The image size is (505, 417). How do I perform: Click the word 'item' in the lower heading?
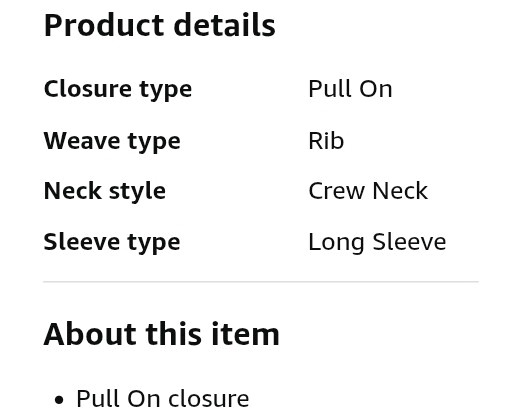tap(245, 334)
